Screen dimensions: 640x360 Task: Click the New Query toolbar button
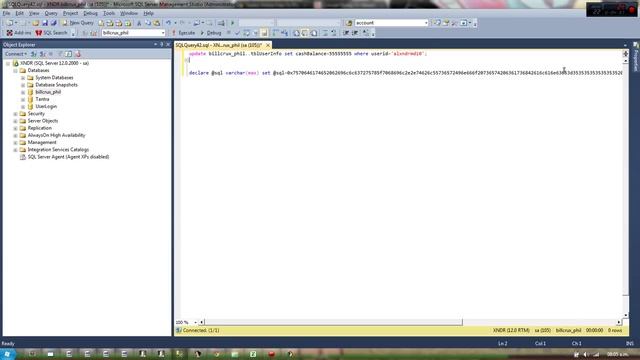78,23
